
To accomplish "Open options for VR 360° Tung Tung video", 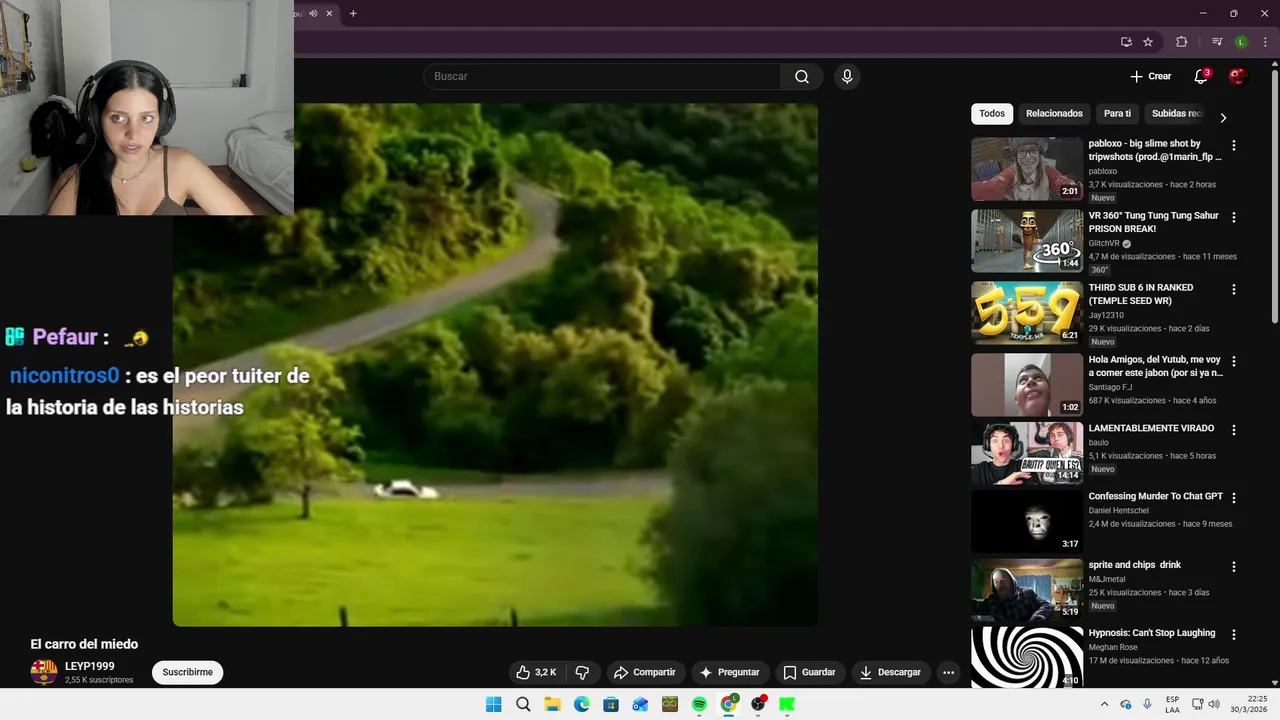I will tap(1234, 217).
